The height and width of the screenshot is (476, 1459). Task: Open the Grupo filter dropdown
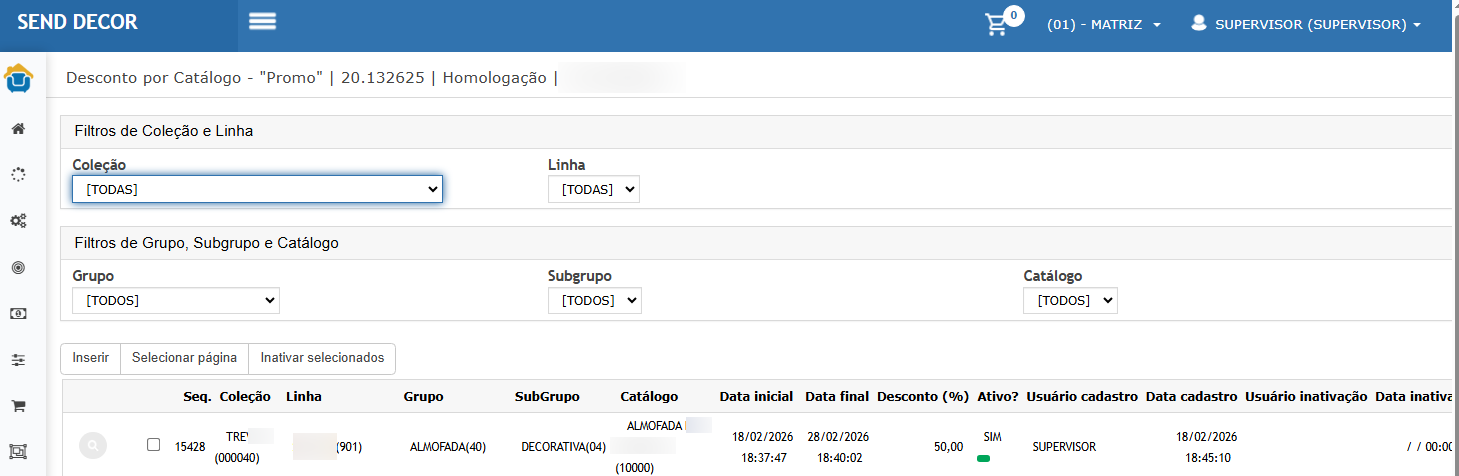[176, 300]
